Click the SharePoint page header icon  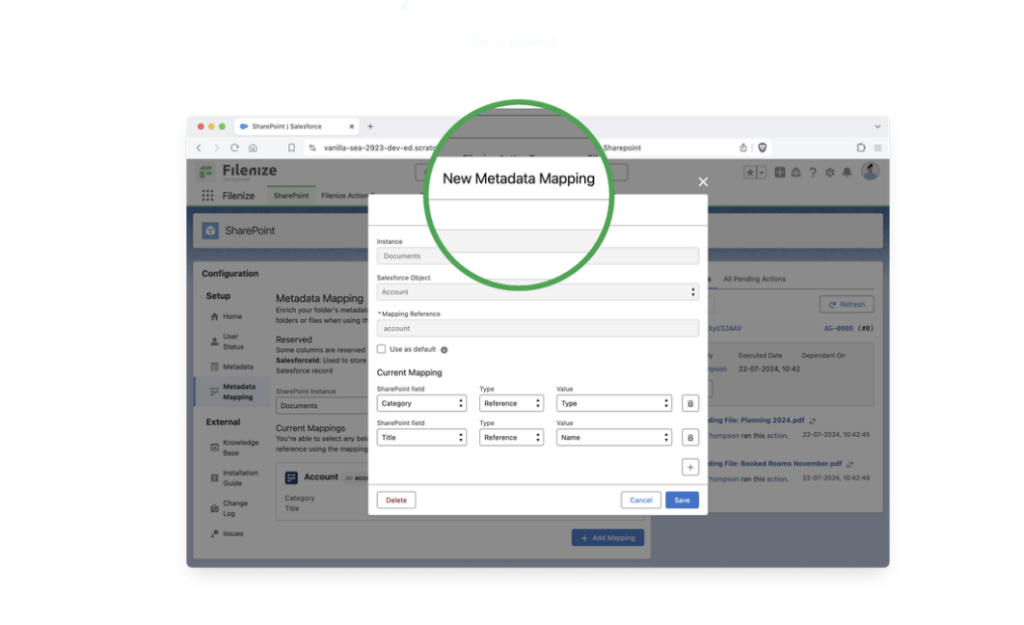point(210,231)
